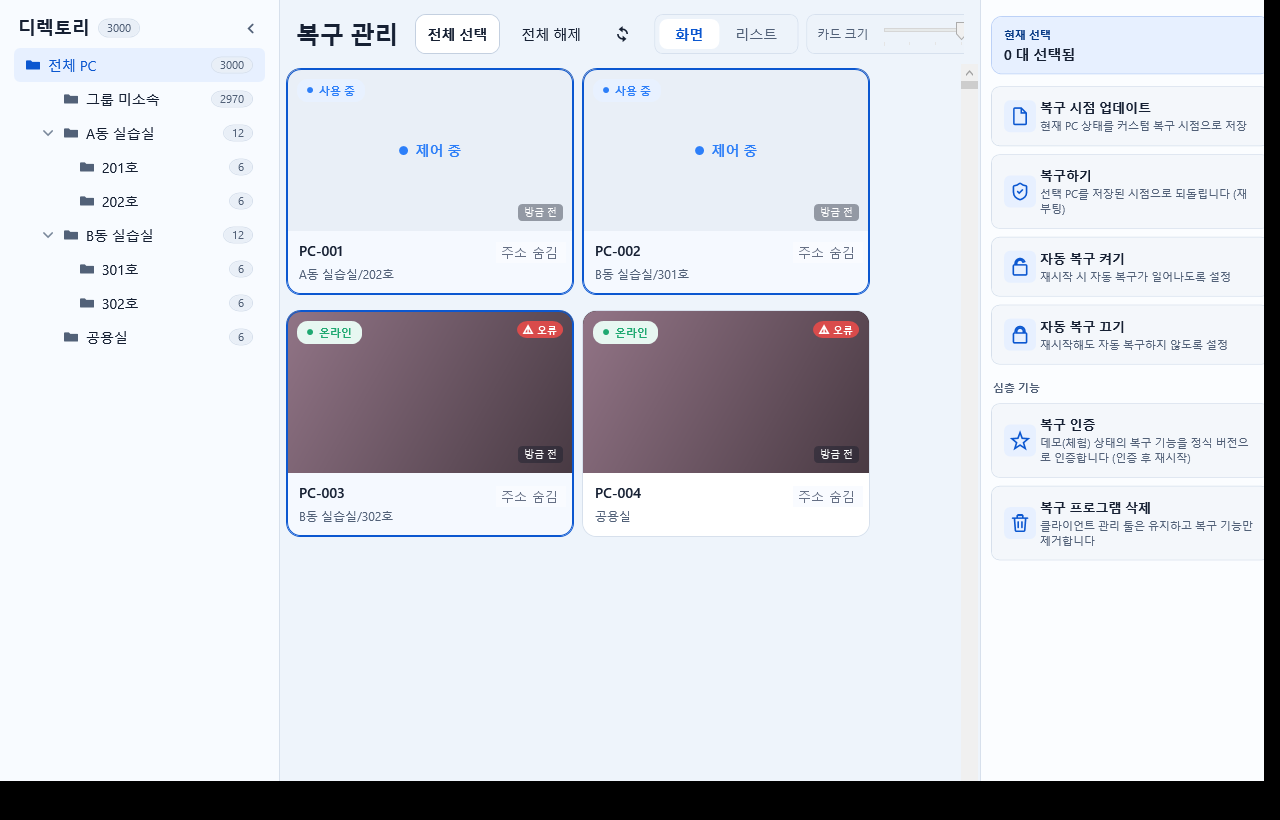This screenshot has width=1280, height=820.
Task: Click the 자동 복구 끄기 lock icon
Action: pos(1020,335)
